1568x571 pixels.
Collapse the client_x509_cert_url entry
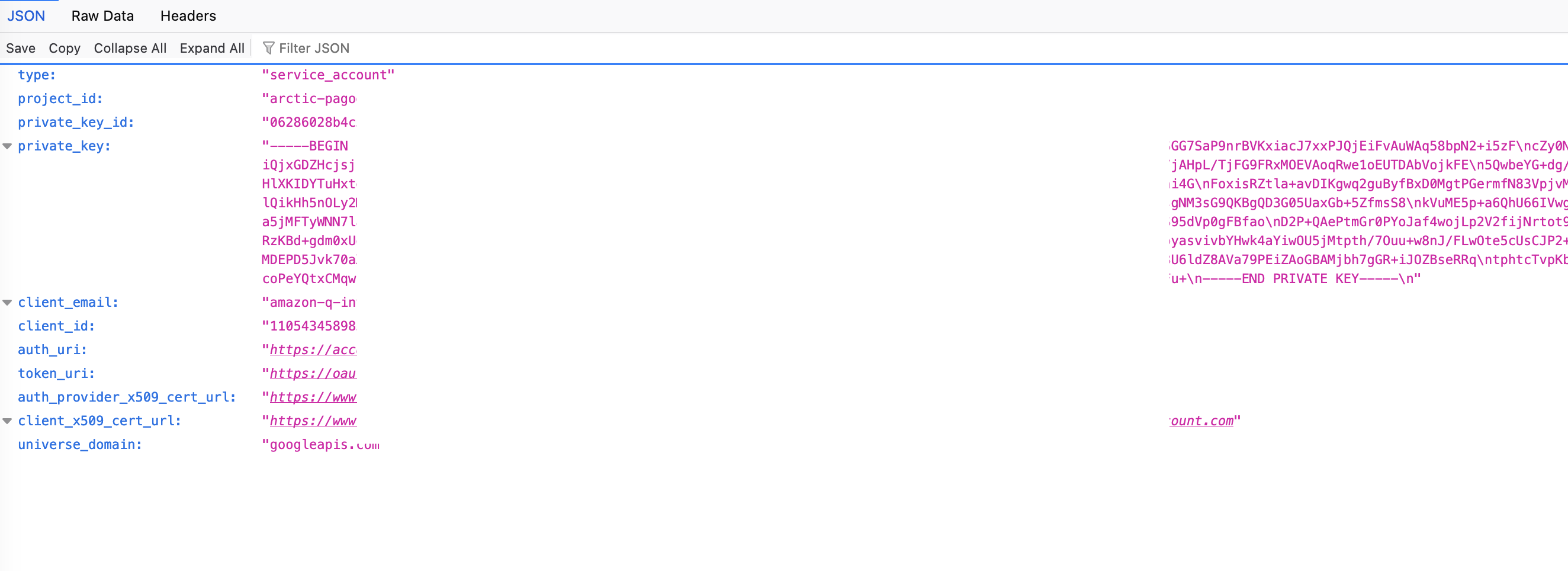pos(7,421)
